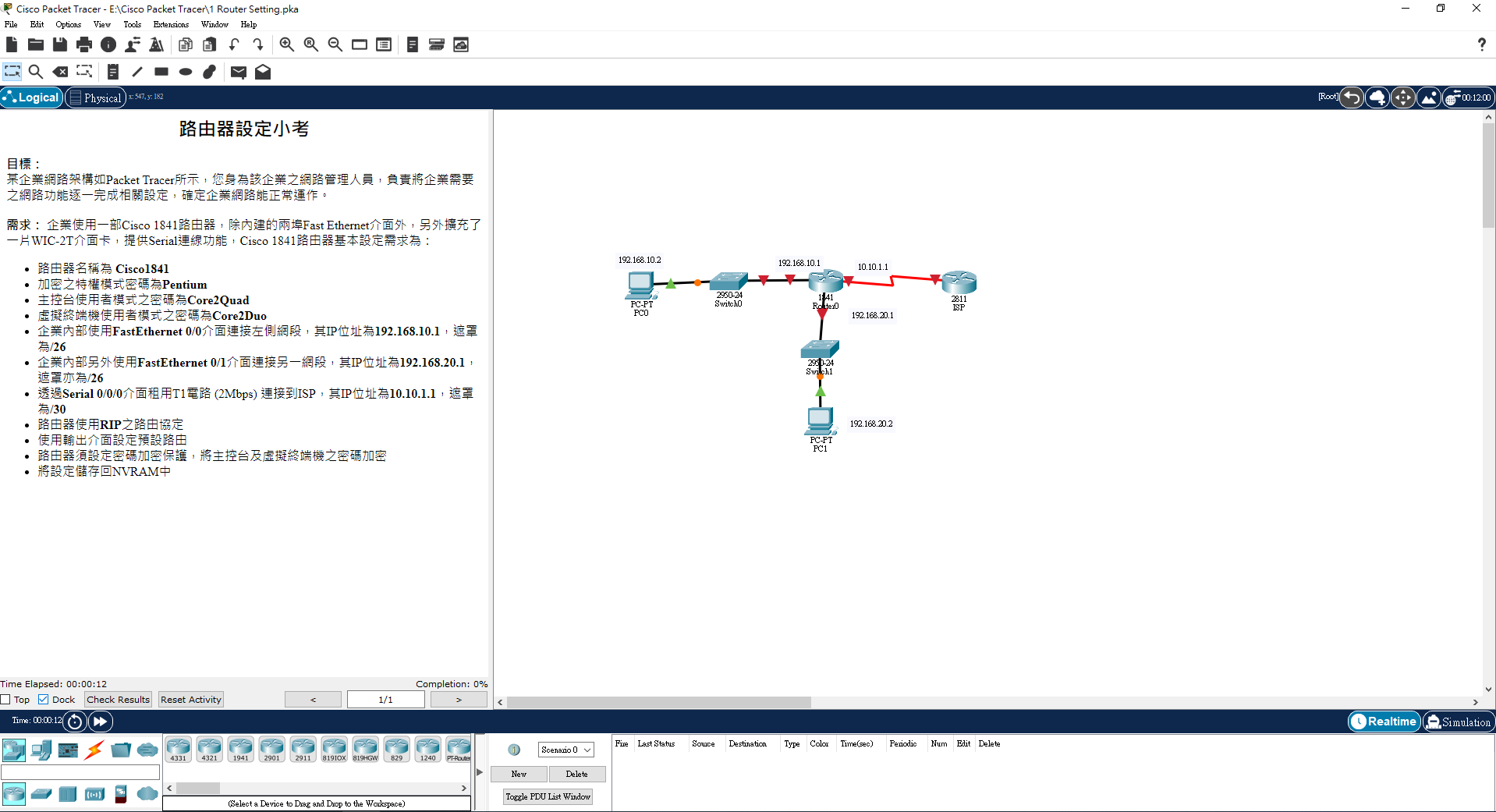Choose the Wireless Devices subcategory icon

[x=94, y=794]
